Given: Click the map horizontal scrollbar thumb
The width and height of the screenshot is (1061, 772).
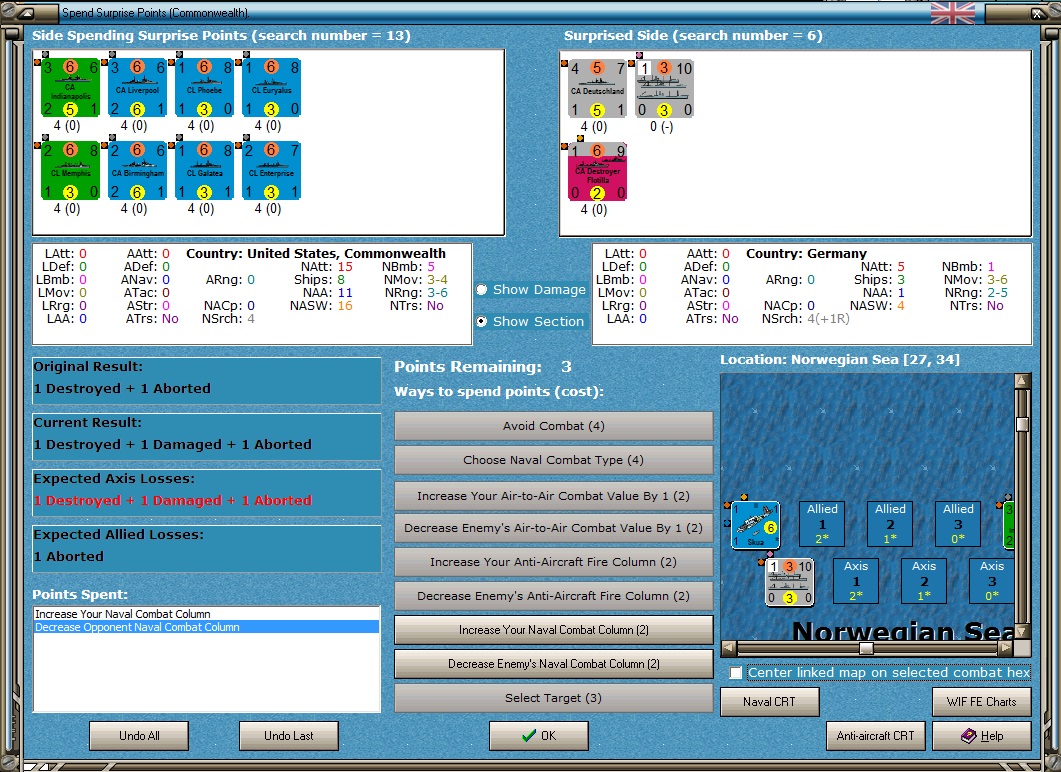Looking at the screenshot, I should 866,649.
